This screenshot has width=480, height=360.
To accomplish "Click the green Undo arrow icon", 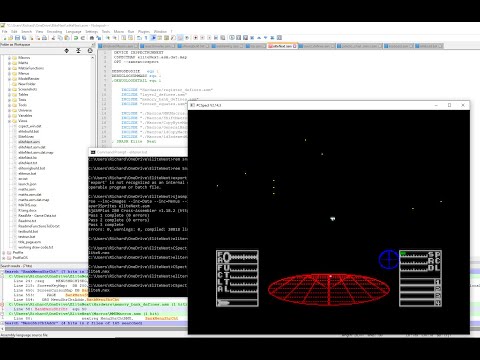I will coord(76,38).
